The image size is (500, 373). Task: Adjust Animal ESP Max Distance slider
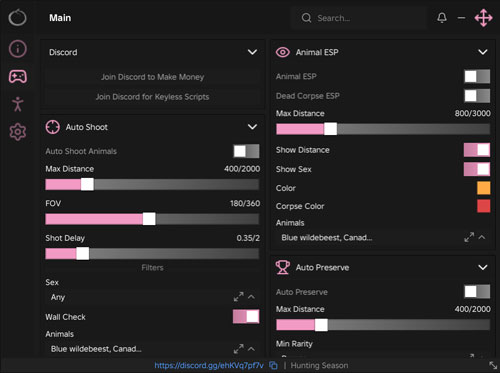tap(383, 129)
